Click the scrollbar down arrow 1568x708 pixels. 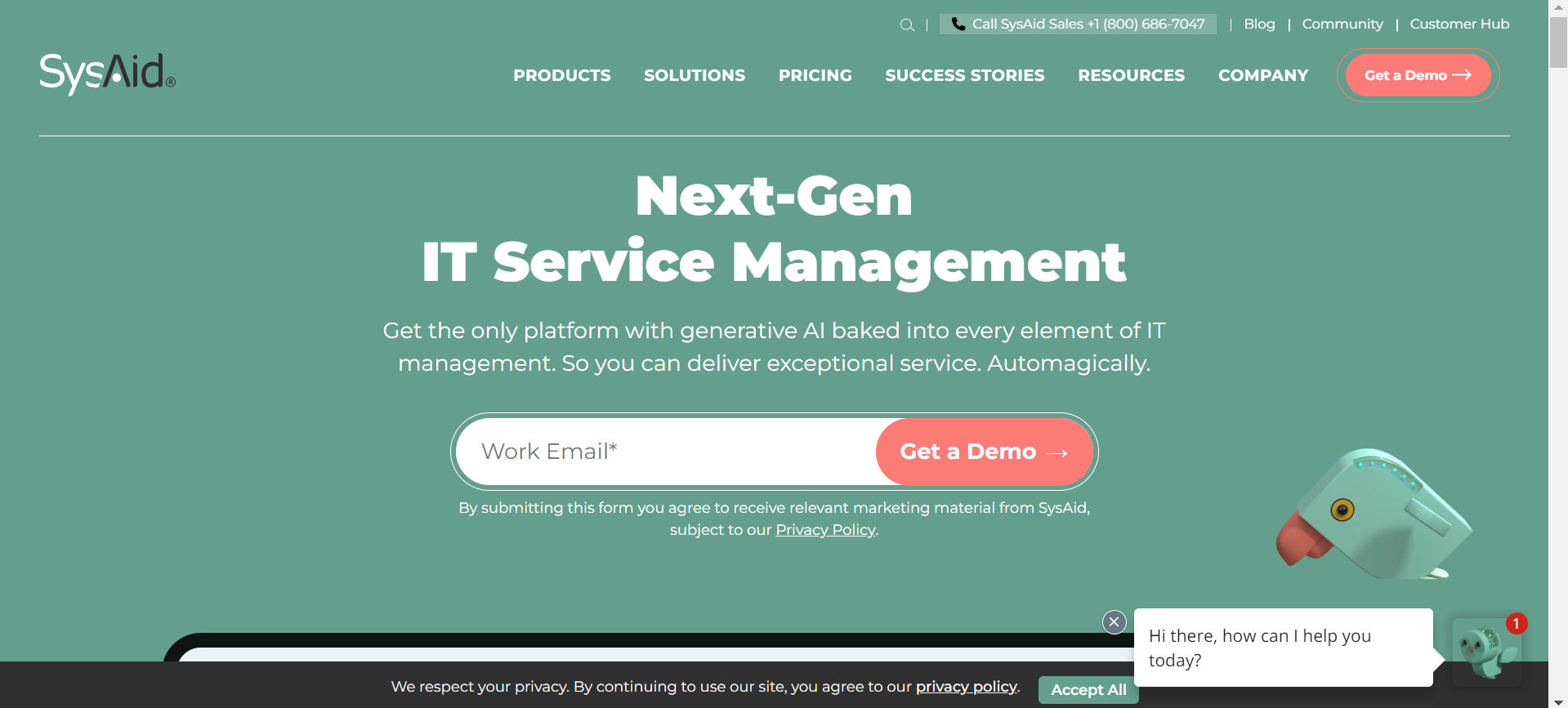1558,701
